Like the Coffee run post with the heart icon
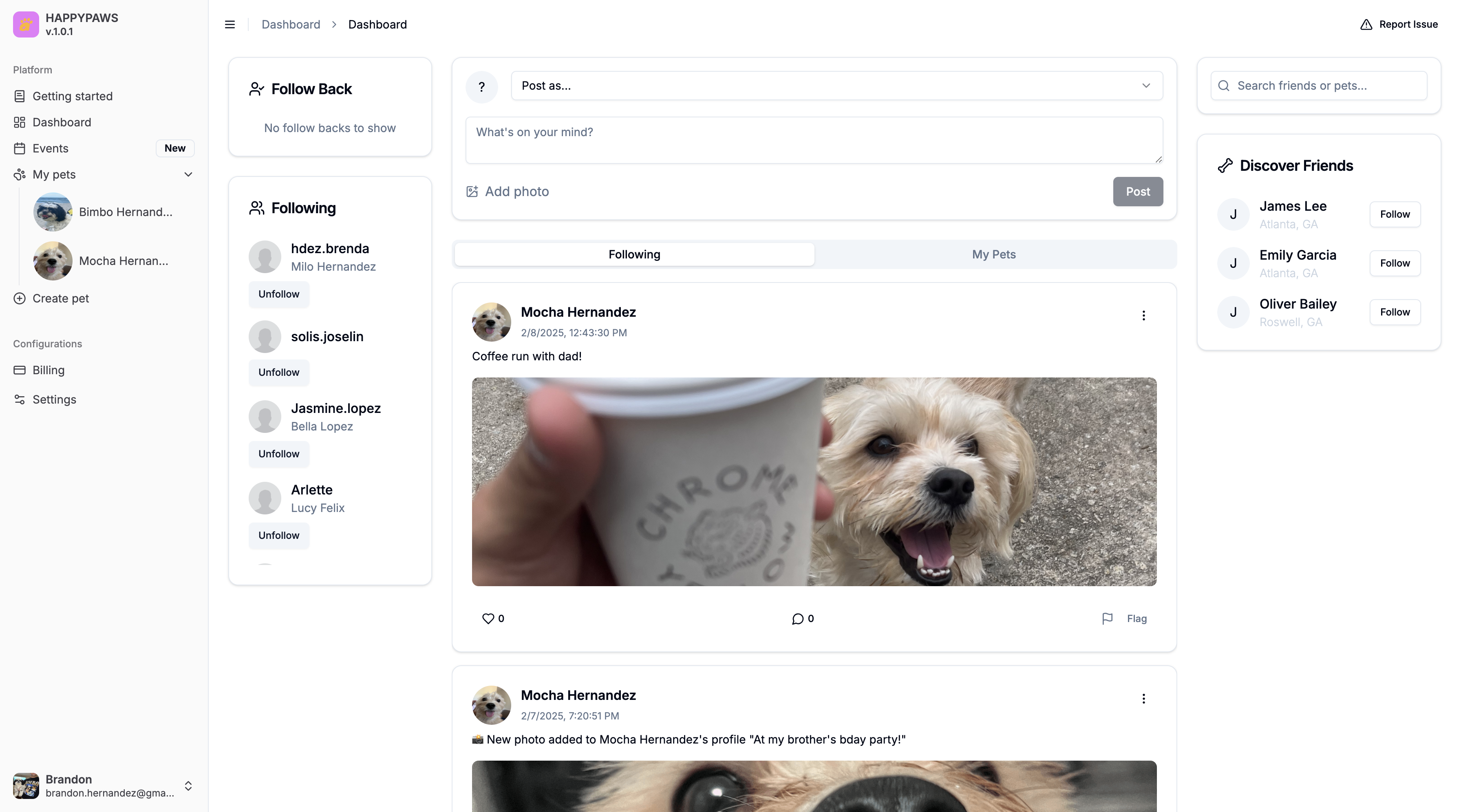The height and width of the screenshot is (812, 1461). pos(488,619)
